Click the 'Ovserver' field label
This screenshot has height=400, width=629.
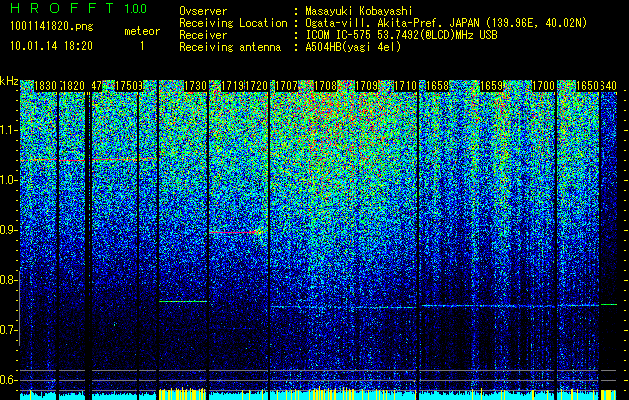pos(203,11)
